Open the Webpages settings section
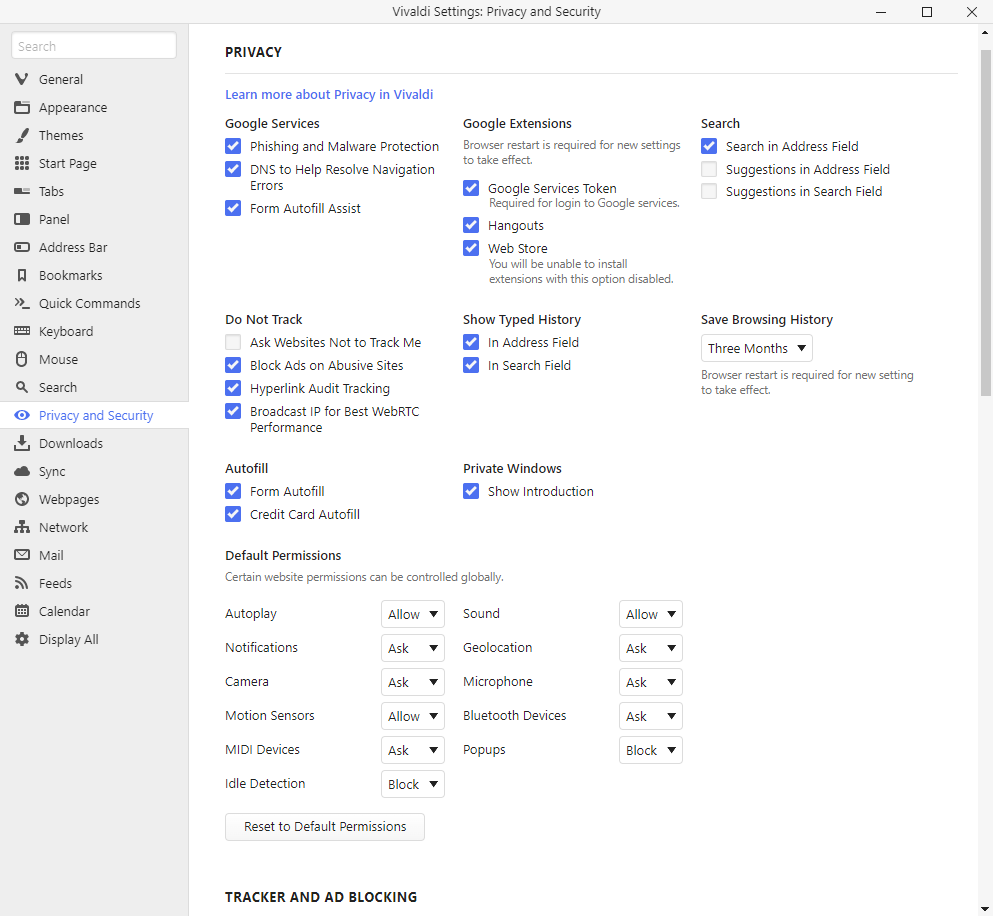This screenshot has width=993, height=916. (94, 499)
